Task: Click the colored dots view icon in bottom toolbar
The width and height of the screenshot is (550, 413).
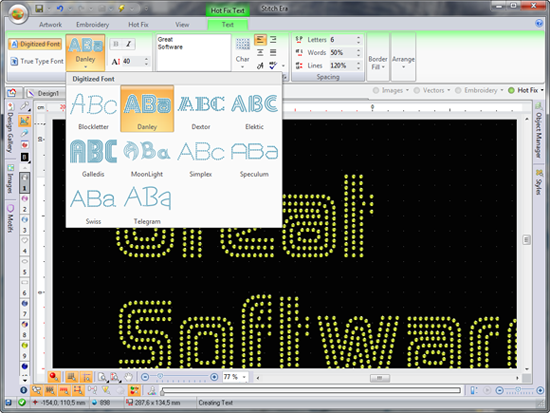Action: 134,390
